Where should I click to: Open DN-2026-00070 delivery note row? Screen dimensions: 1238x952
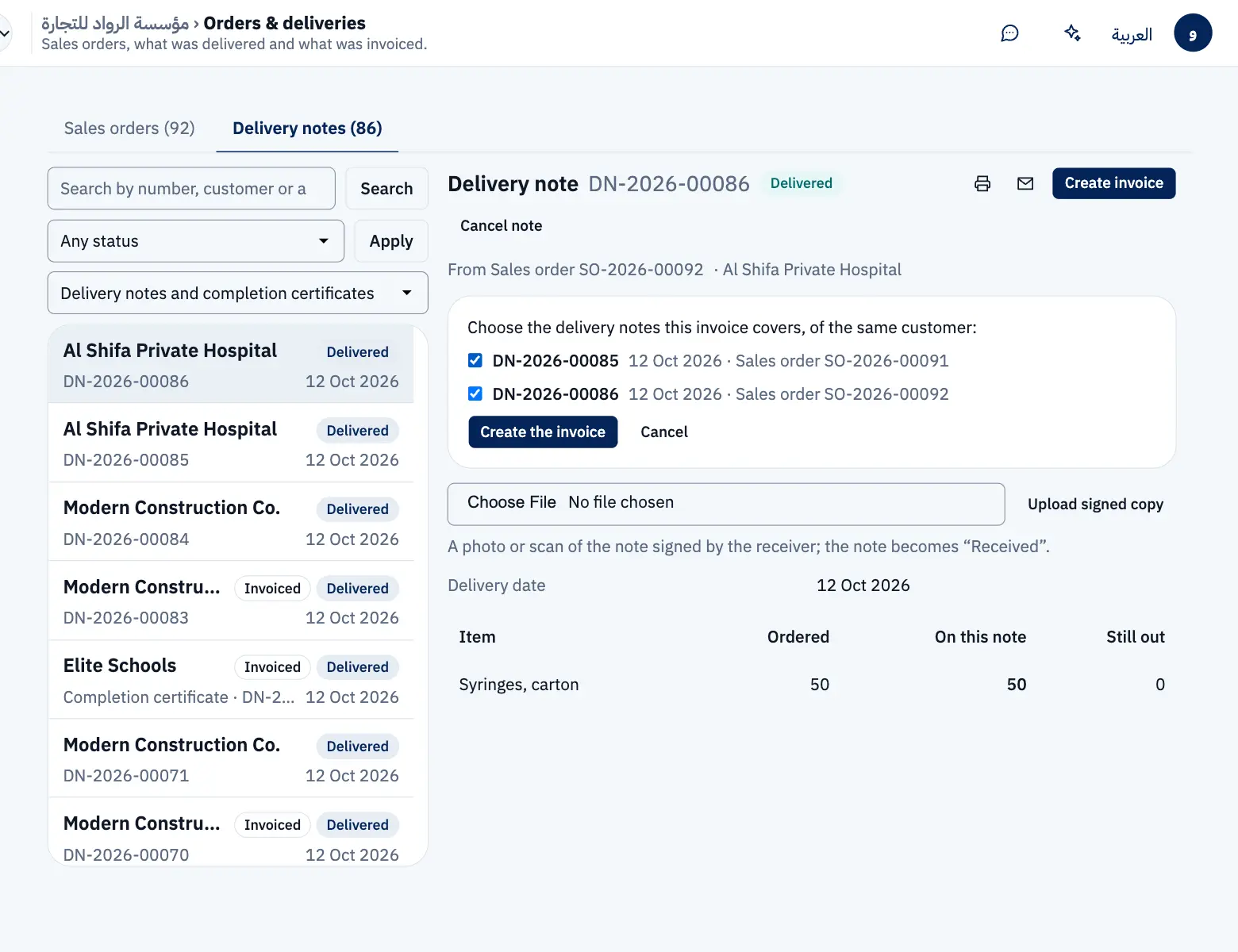point(231,832)
